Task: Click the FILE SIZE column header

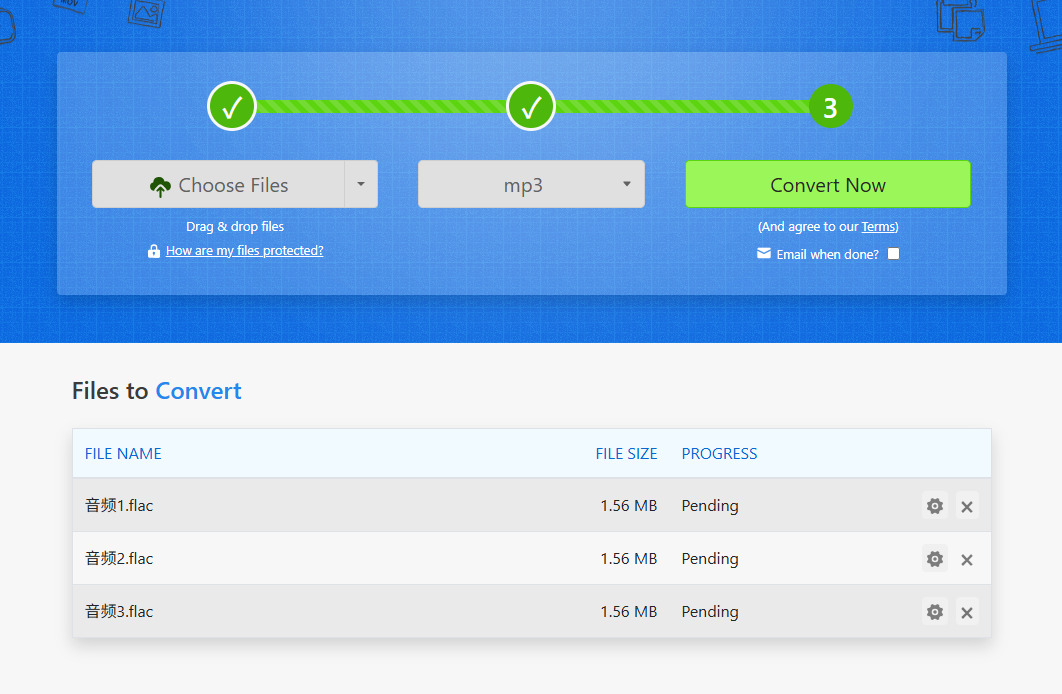Action: coord(626,454)
